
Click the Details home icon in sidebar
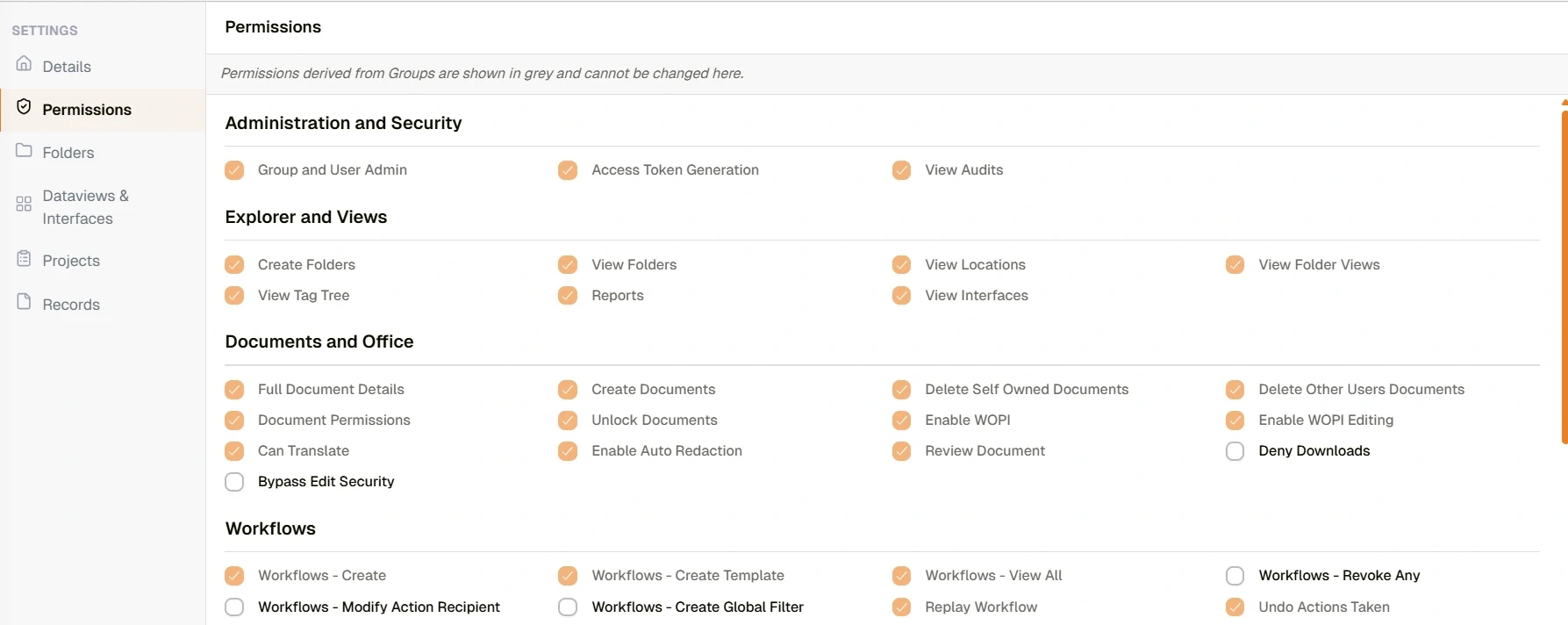[24, 64]
